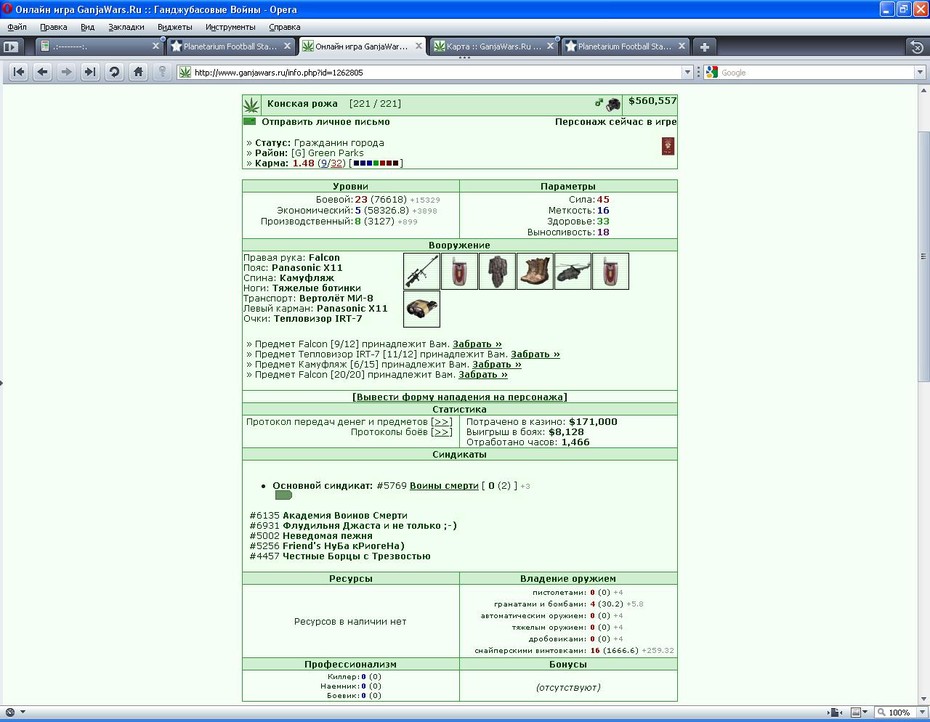The height and width of the screenshot is (722, 930).
Task: Click Opera status bar left icon
Action: point(10,712)
